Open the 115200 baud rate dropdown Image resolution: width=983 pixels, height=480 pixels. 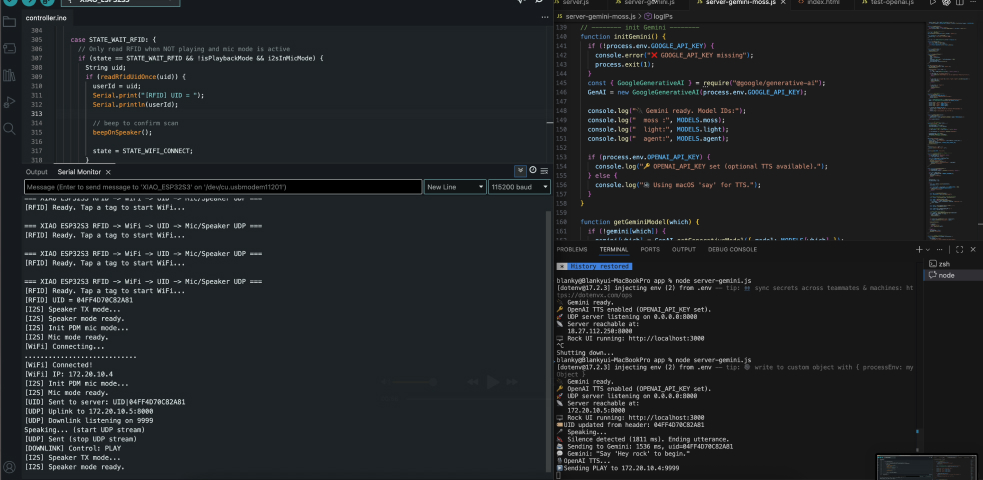(518, 187)
